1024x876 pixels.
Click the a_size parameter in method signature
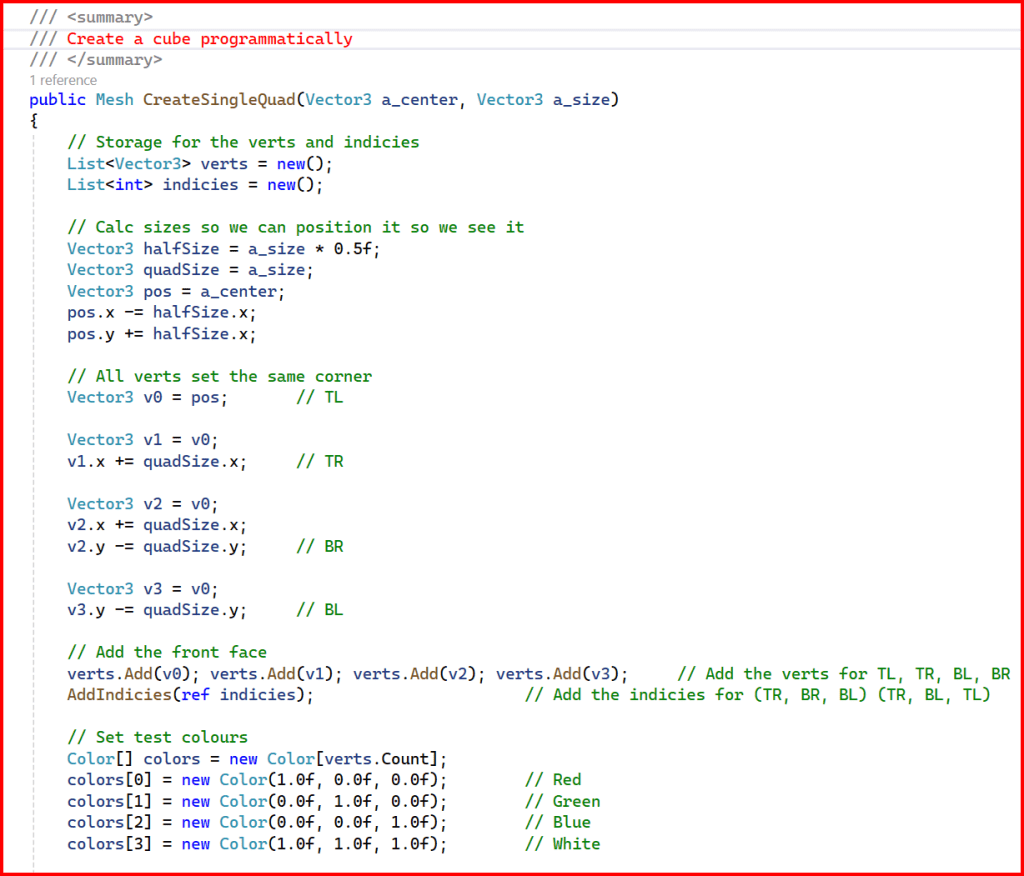pos(580,99)
